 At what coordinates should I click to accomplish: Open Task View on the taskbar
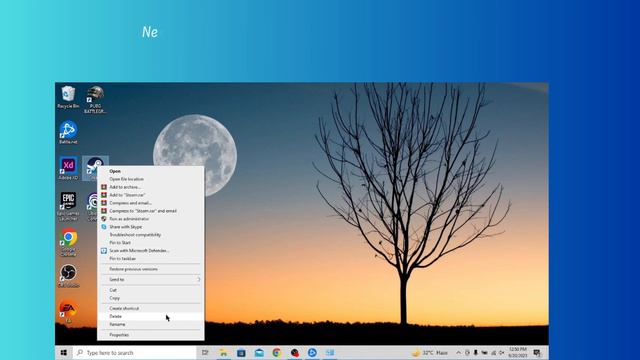(205, 353)
